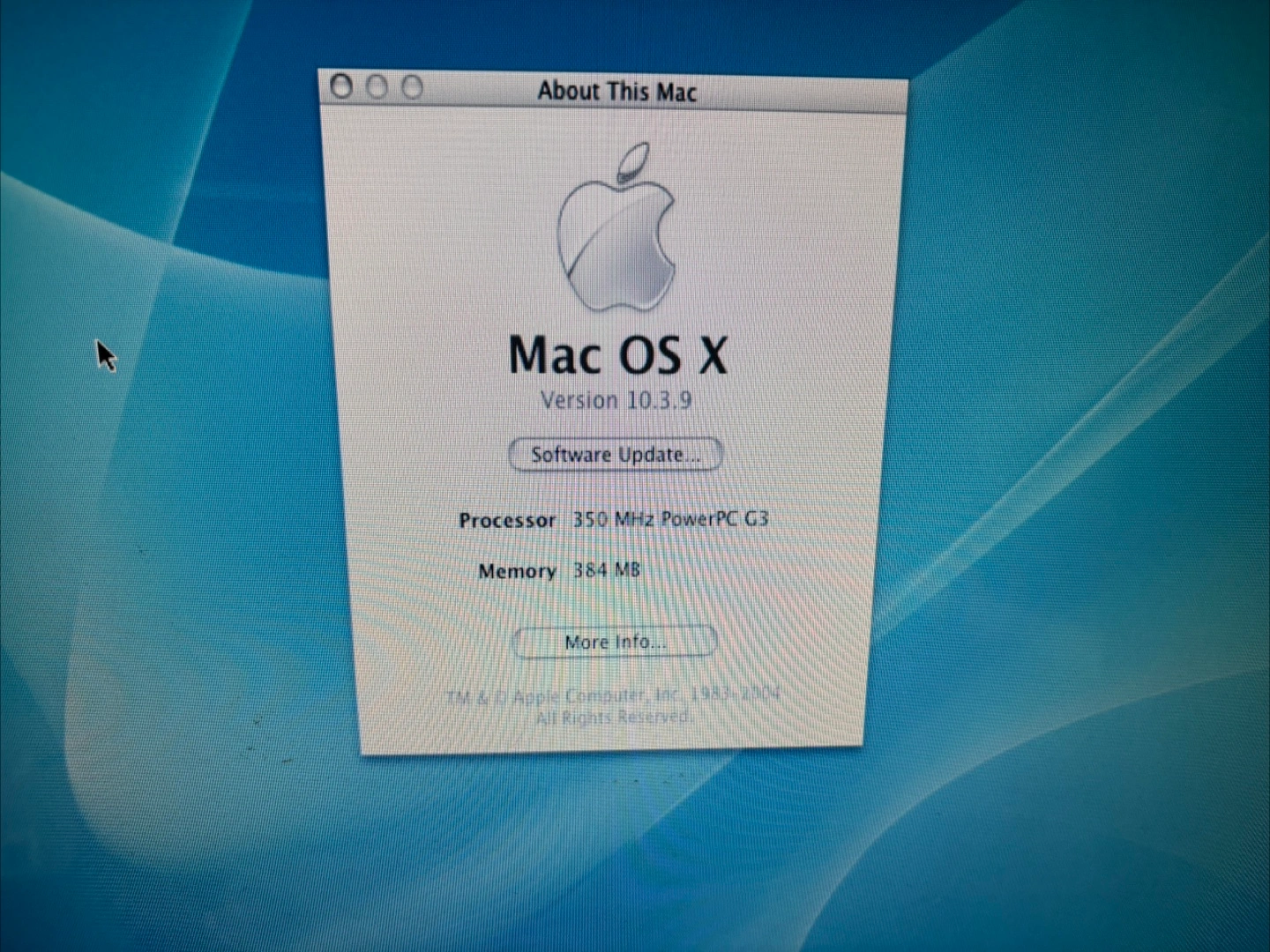
Task: Close the About This Mac window
Action: 341,86
